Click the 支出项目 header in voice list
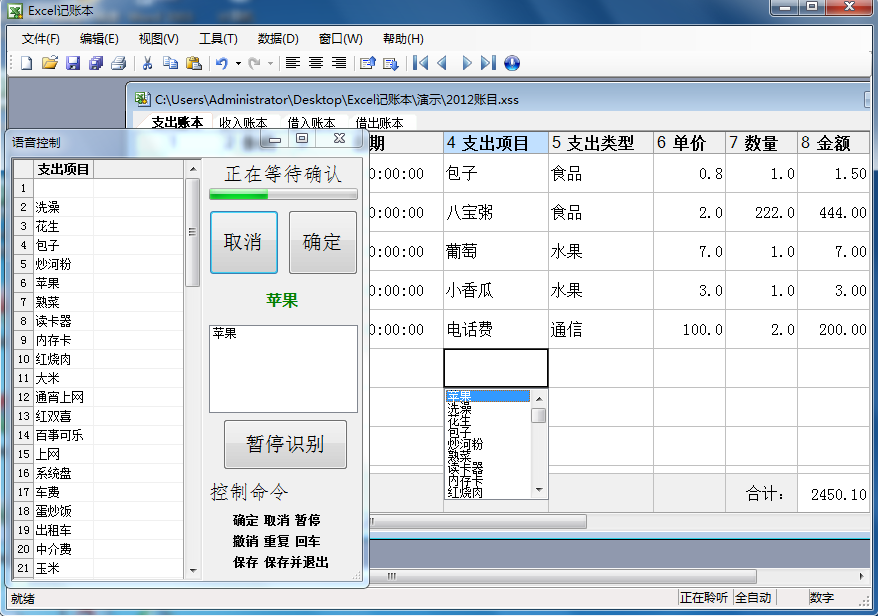Image resolution: width=878 pixels, height=616 pixels. tap(63, 169)
